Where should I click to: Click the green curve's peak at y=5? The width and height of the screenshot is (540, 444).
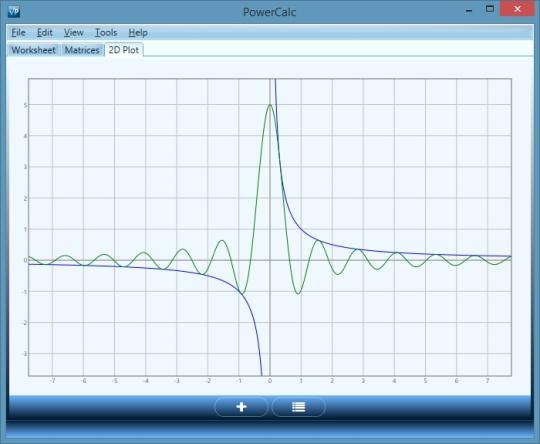(270, 105)
